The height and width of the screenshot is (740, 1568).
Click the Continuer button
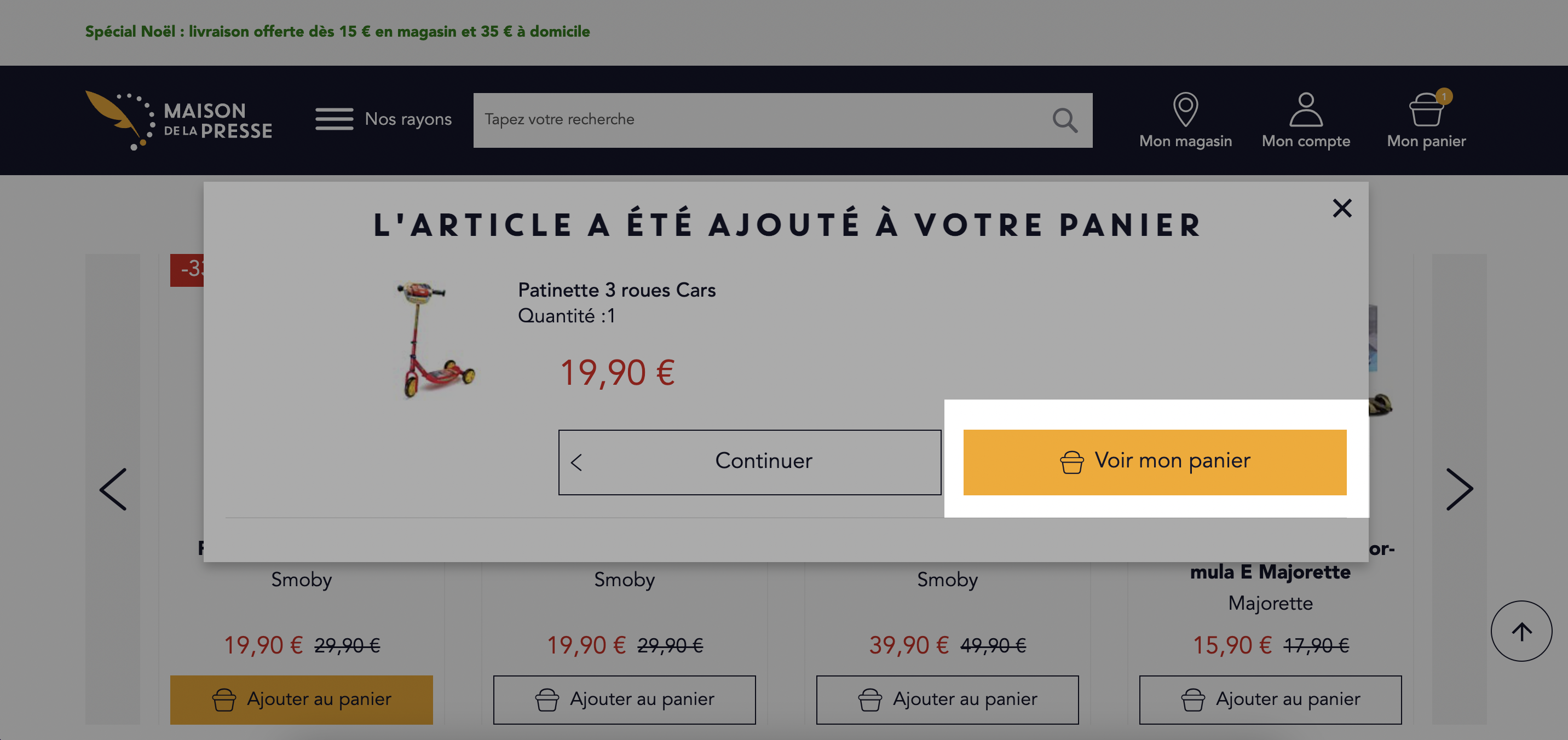tap(750, 462)
